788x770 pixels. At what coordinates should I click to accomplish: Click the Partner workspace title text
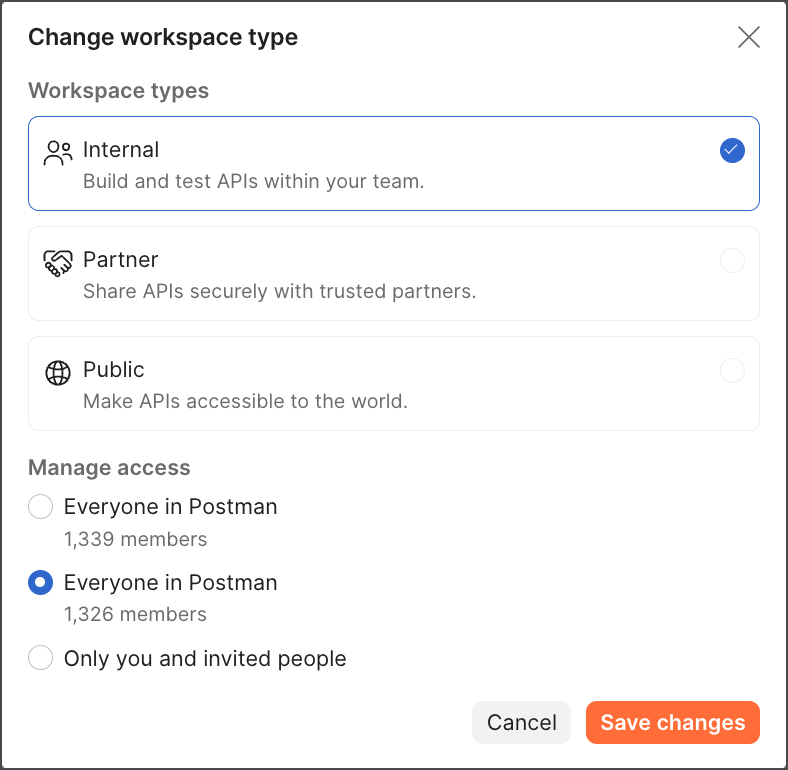(x=121, y=260)
